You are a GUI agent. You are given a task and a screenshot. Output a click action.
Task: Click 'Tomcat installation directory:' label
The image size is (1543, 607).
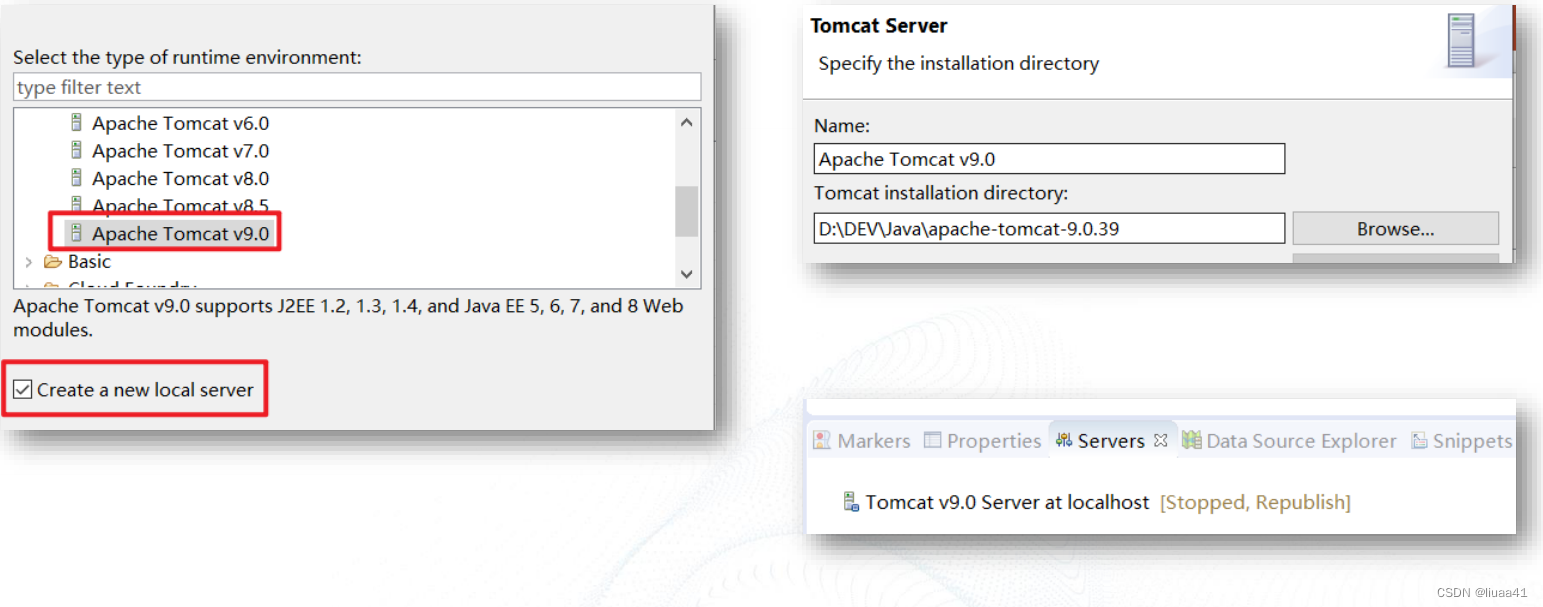[x=941, y=193]
